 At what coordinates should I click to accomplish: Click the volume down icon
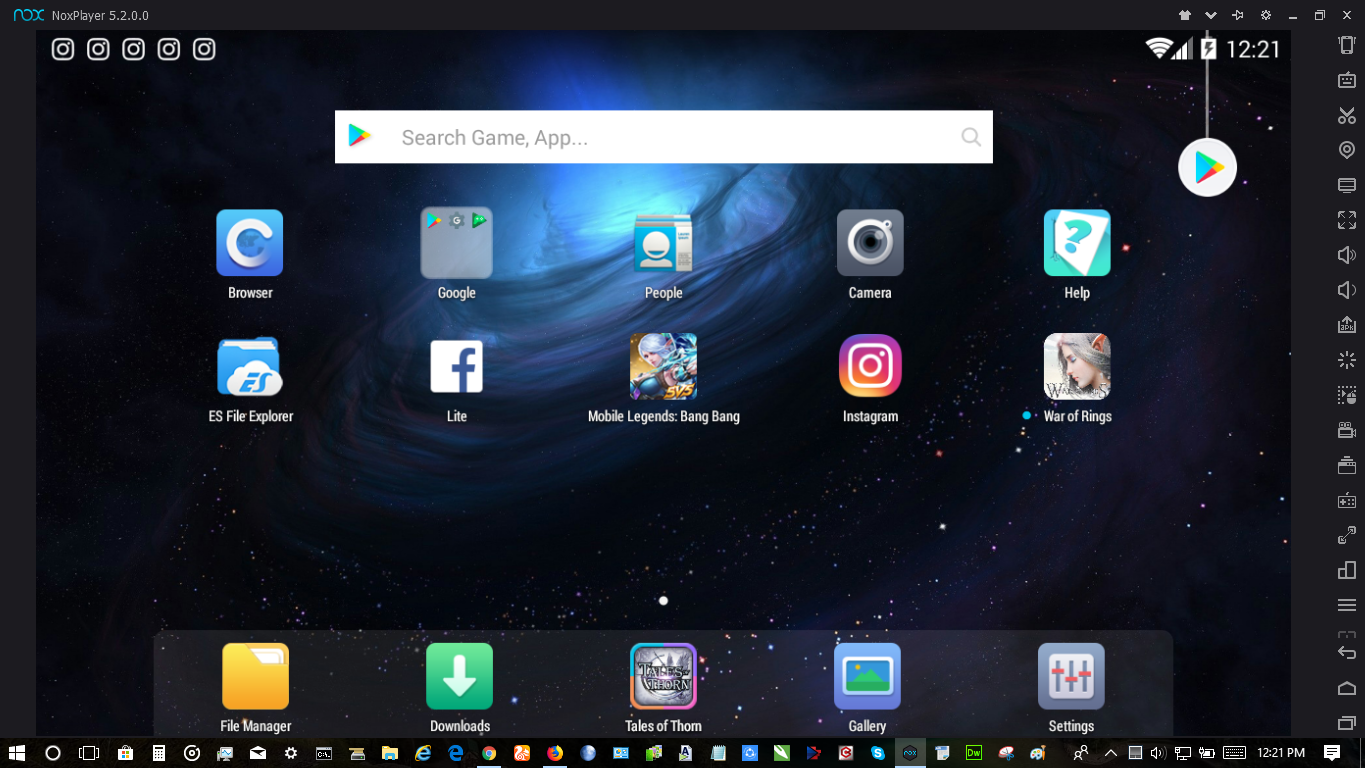[x=1347, y=290]
